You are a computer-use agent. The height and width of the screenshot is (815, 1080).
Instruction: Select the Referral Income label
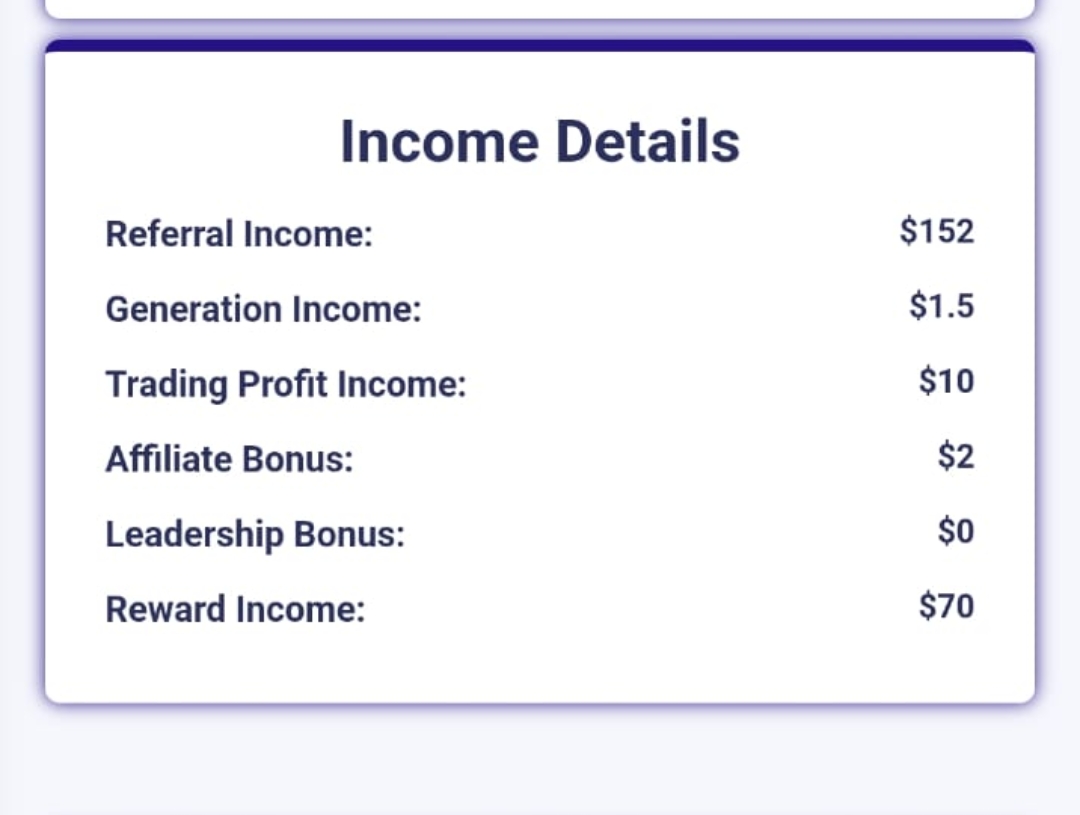tap(239, 234)
